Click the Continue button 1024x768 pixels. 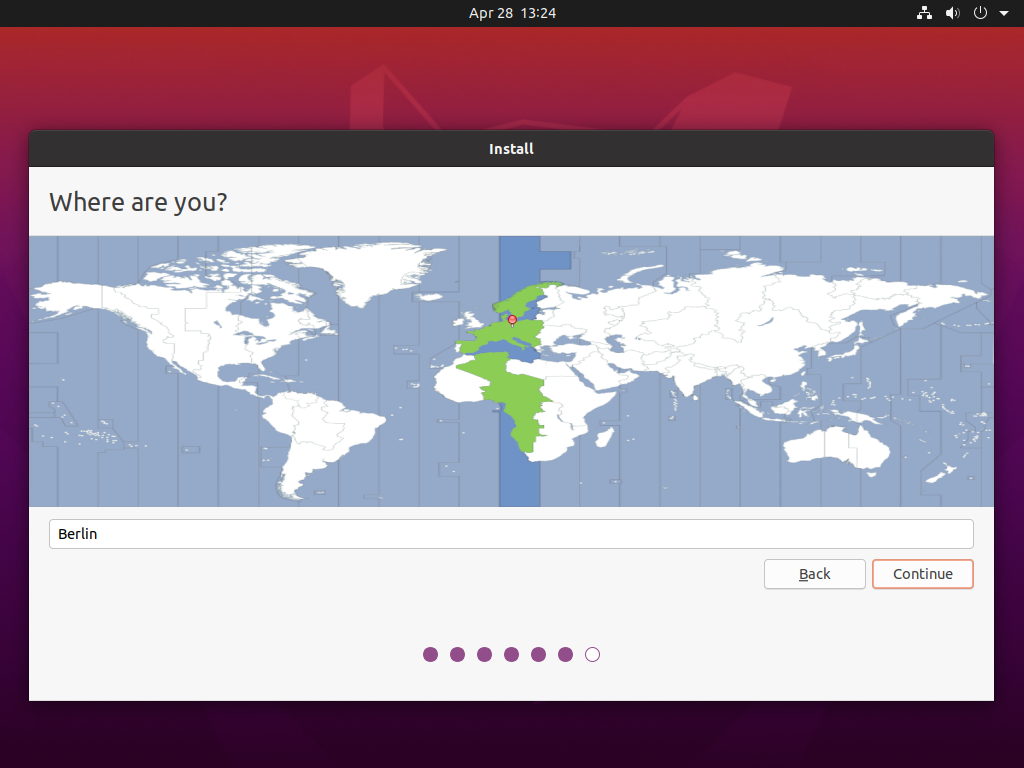point(922,574)
